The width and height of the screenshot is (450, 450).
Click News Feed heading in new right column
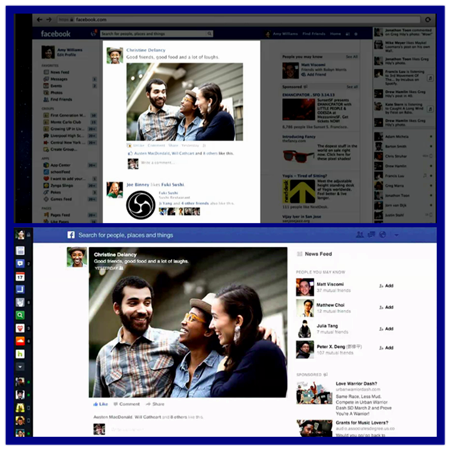318,254
